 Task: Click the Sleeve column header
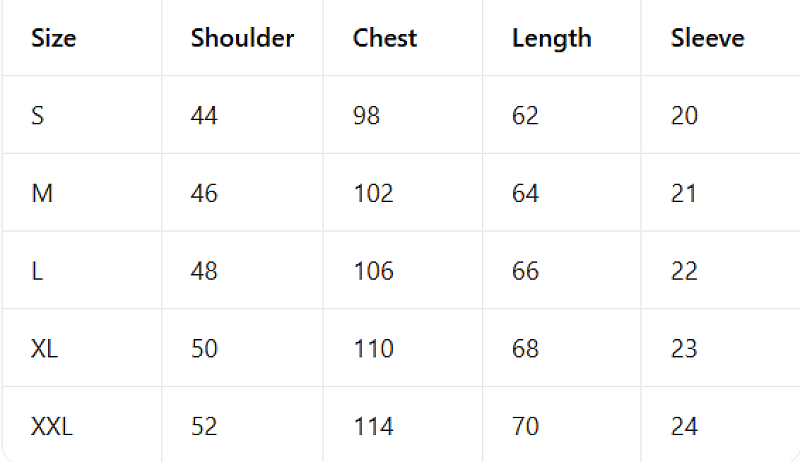pos(707,38)
